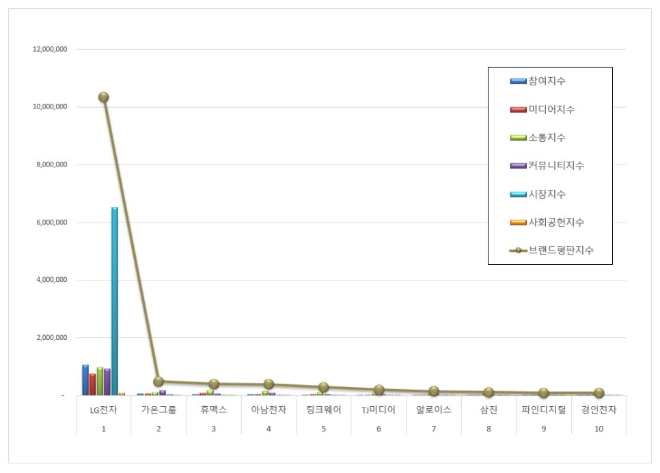Select the blue 참여지수 bar of LG전자
The image size is (660, 473).
(85, 380)
